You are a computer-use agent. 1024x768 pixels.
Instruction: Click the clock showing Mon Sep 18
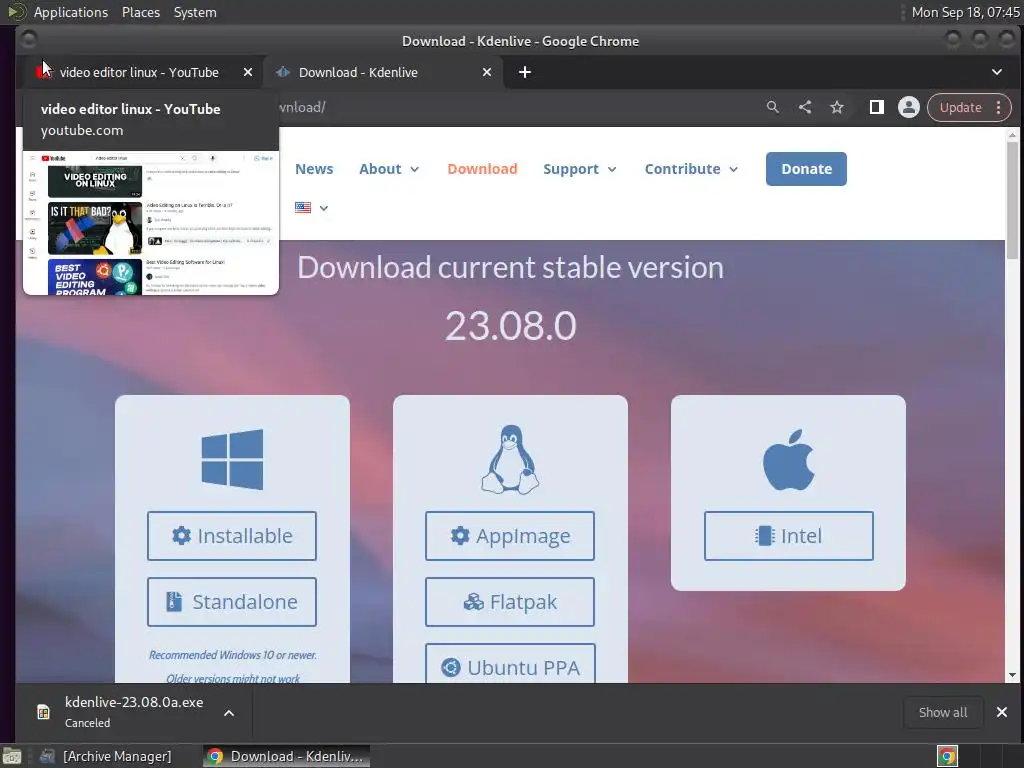click(x=965, y=12)
